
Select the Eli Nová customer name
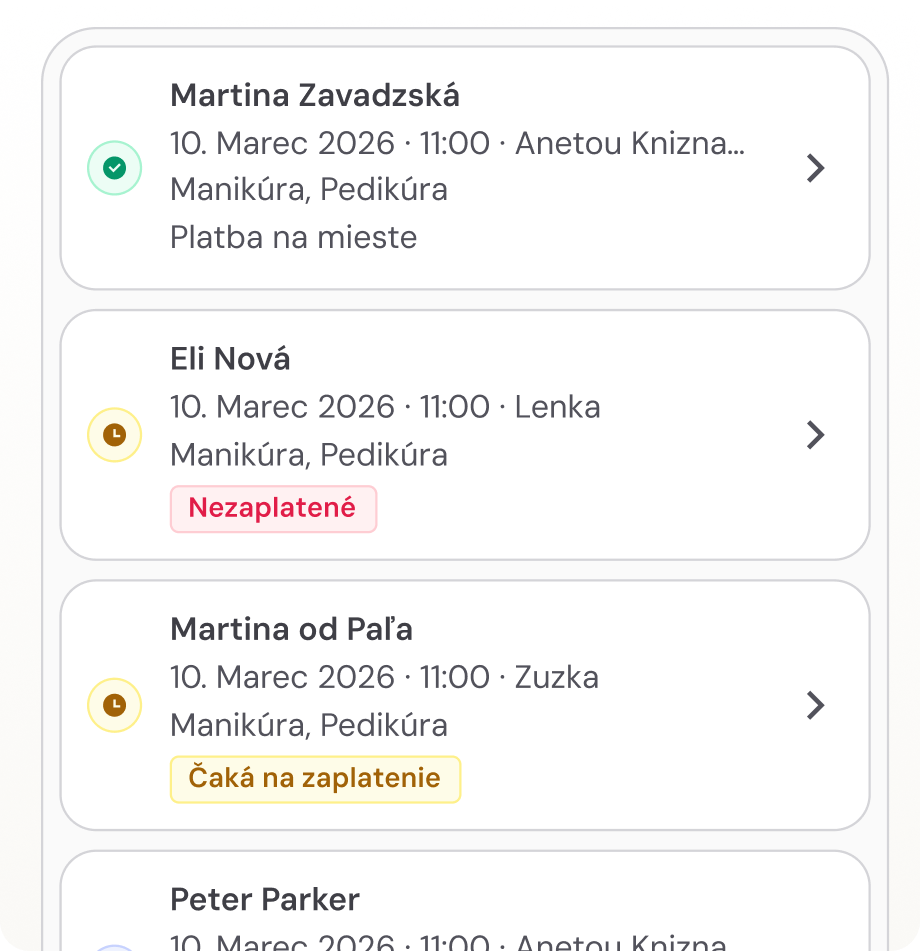230,360
